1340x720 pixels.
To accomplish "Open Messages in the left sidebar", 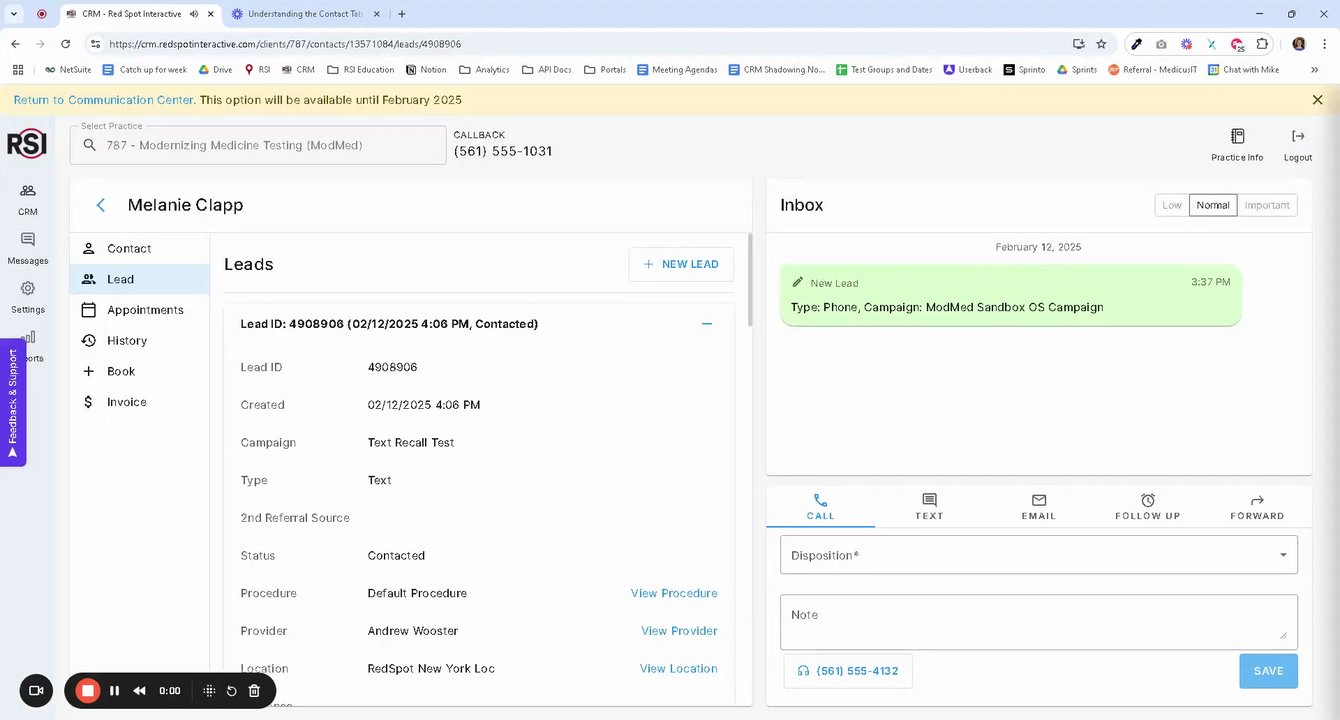I will 28,241.
